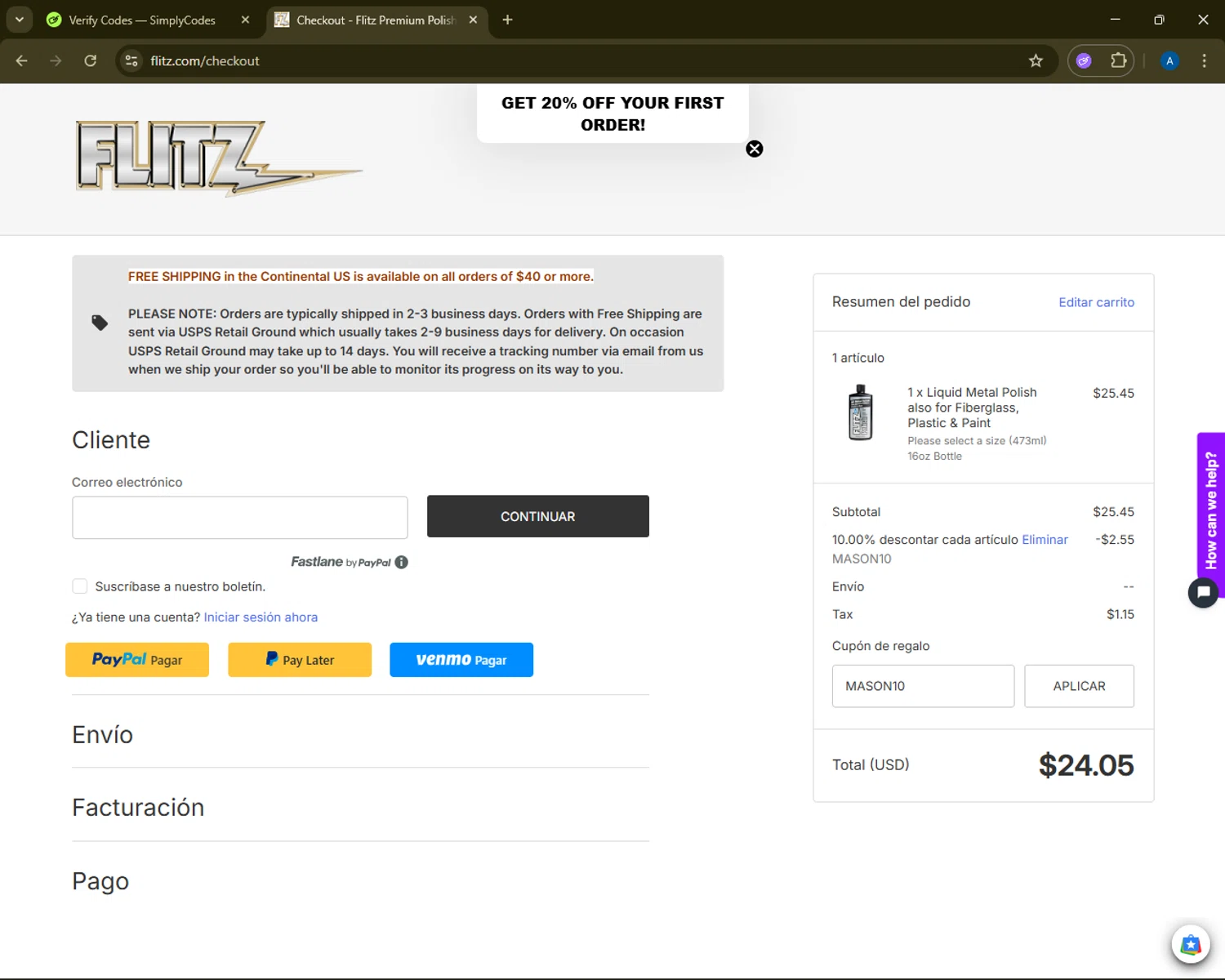Click the floating shopping bag star icon
1225x980 pixels.
pos(1191,945)
